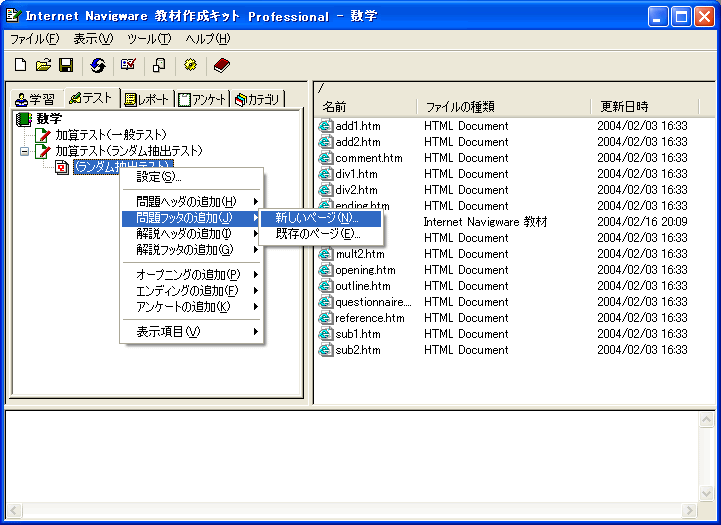The image size is (721, 525).
Task: Click the red page icon of the selected node
Action: (62, 167)
